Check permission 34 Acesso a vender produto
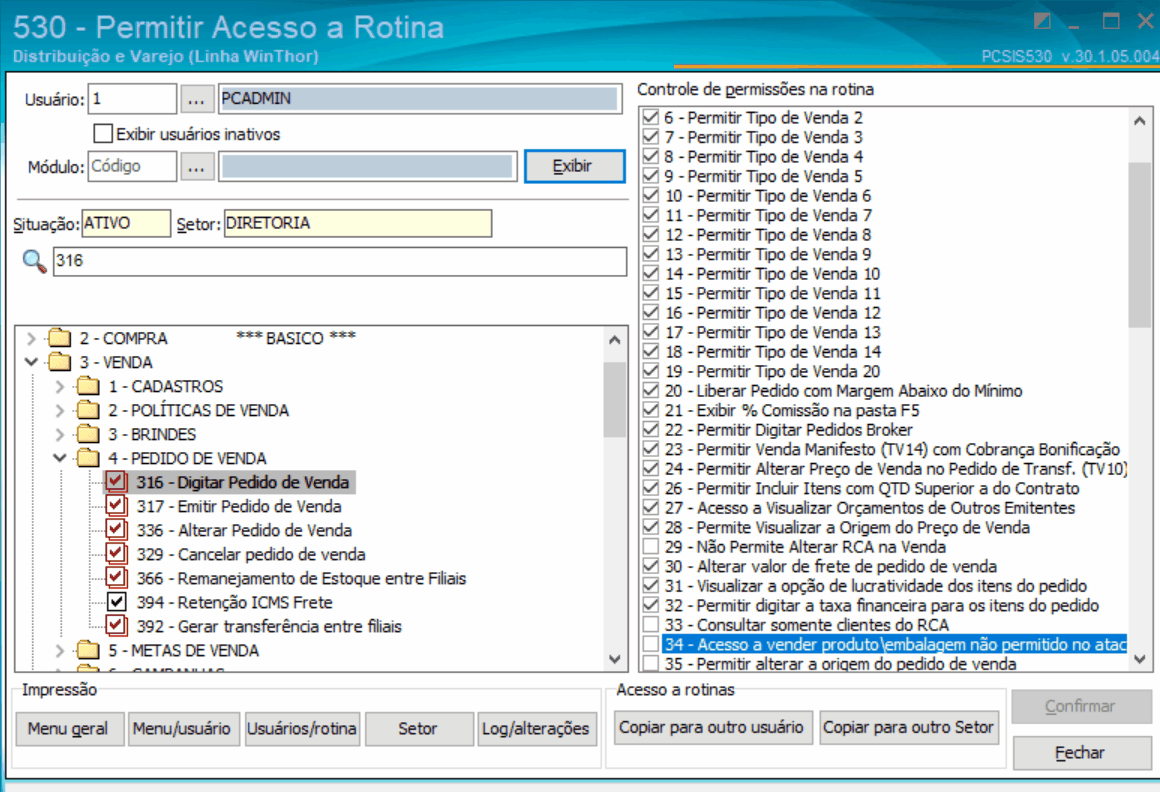Image resolution: width=1160 pixels, height=792 pixels. pos(650,644)
